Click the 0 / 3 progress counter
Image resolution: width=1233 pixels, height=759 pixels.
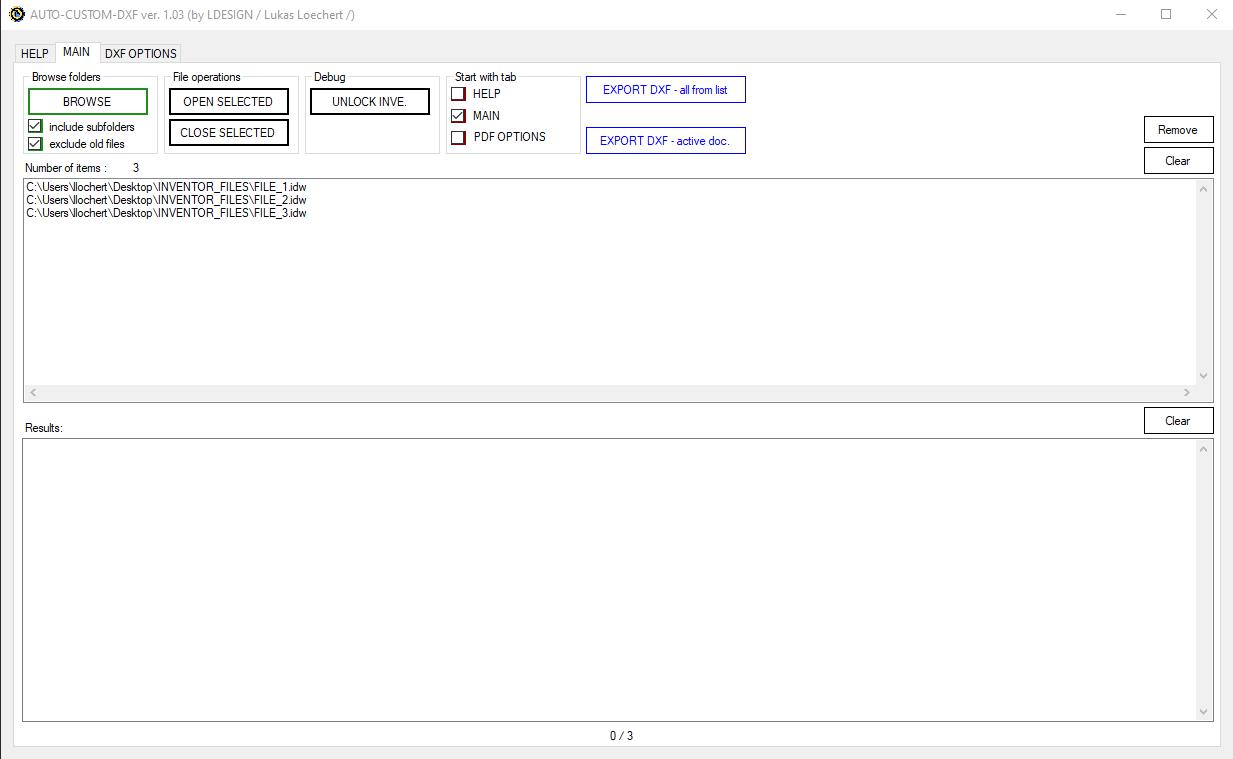[621, 736]
